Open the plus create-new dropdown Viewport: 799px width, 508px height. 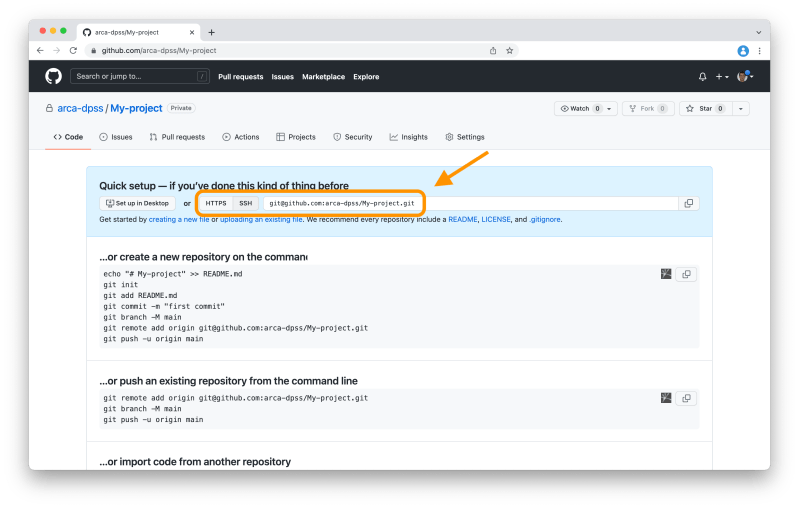(x=722, y=76)
